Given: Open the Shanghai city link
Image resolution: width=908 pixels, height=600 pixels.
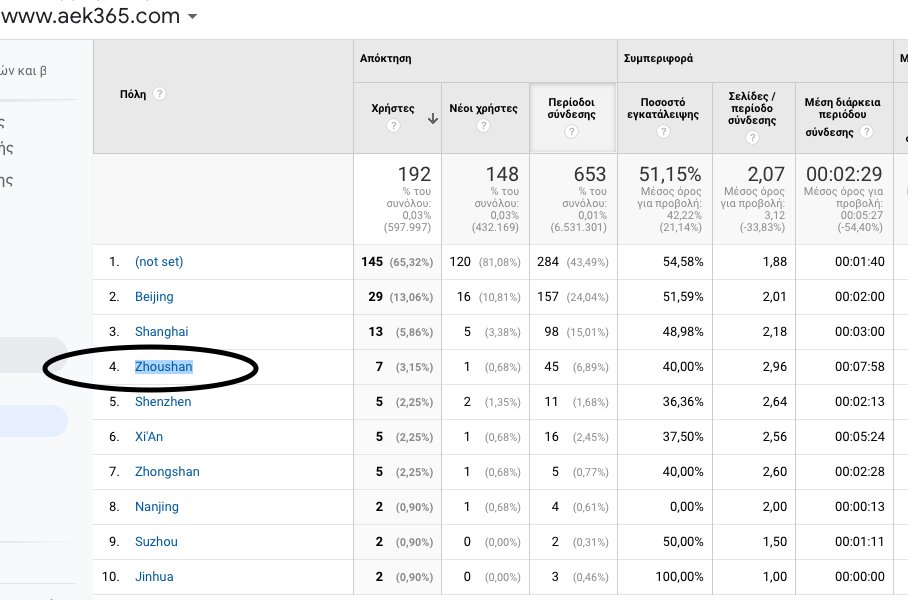Looking at the screenshot, I should (161, 332).
